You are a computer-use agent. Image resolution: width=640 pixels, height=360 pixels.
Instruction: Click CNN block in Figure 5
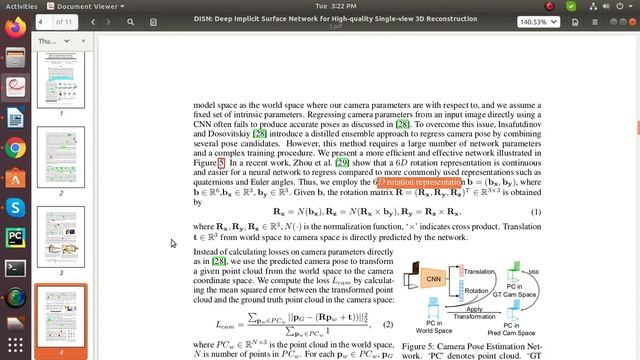(433, 279)
